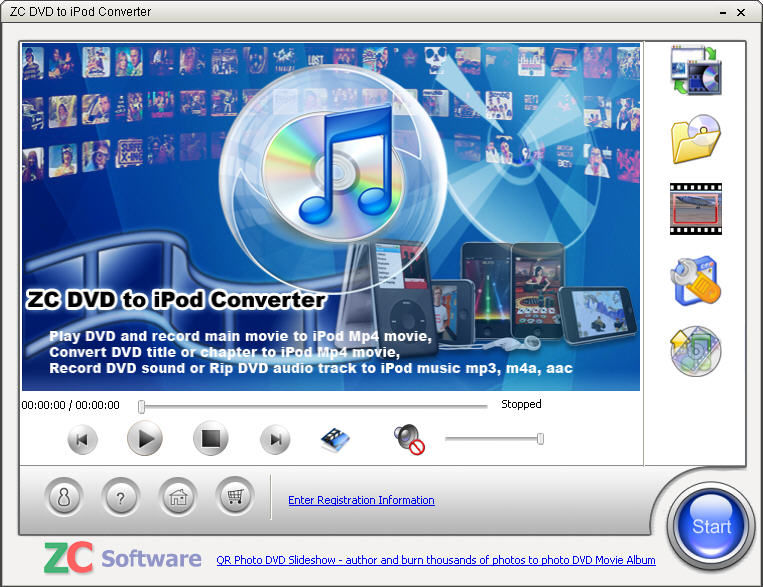Skip to previous chapter
The image size is (763, 587).
tap(82, 440)
